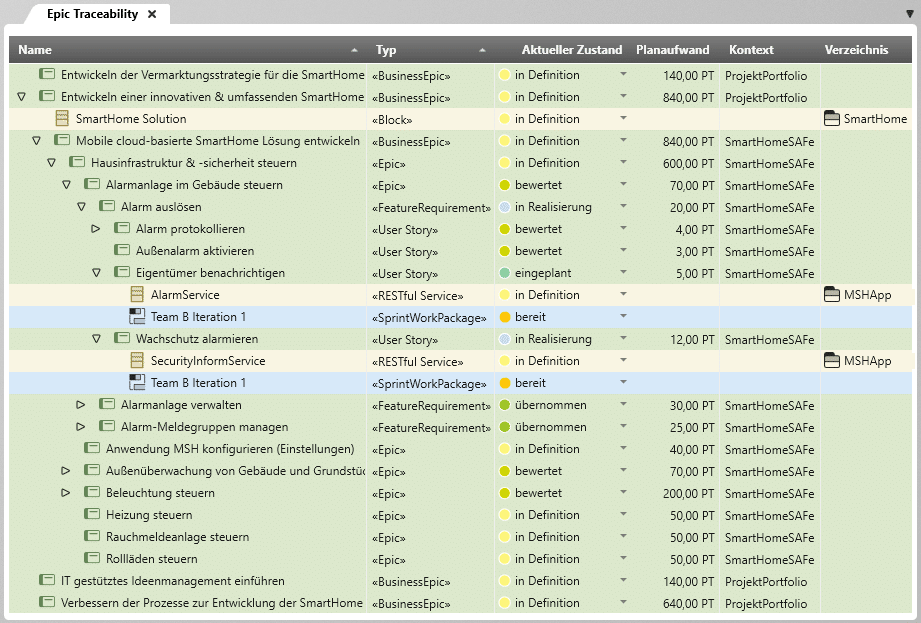Click the IT gestütztes Ideenmanagement epic icon

[47, 581]
